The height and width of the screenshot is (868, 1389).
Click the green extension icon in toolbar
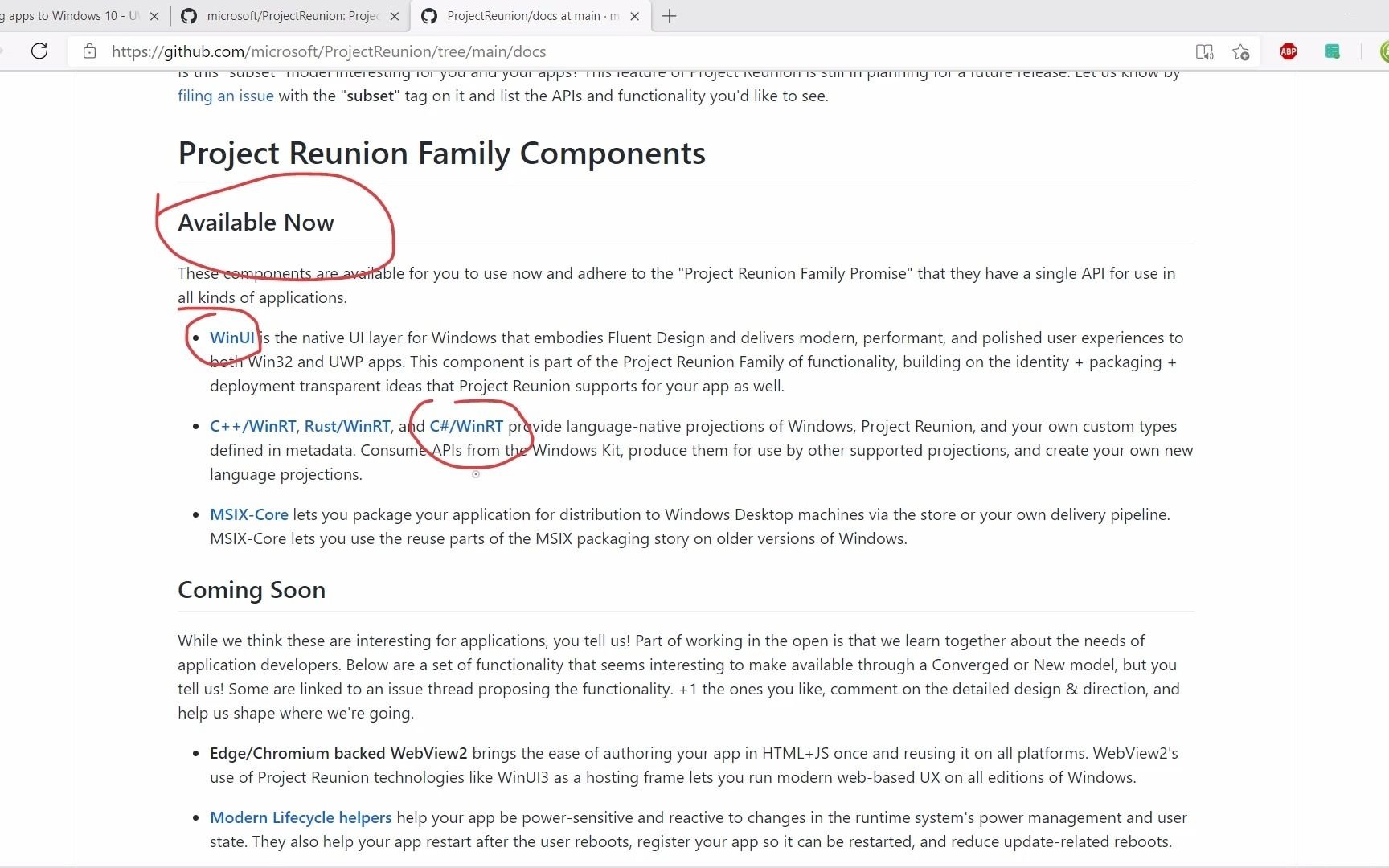pyautogui.click(x=1332, y=51)
